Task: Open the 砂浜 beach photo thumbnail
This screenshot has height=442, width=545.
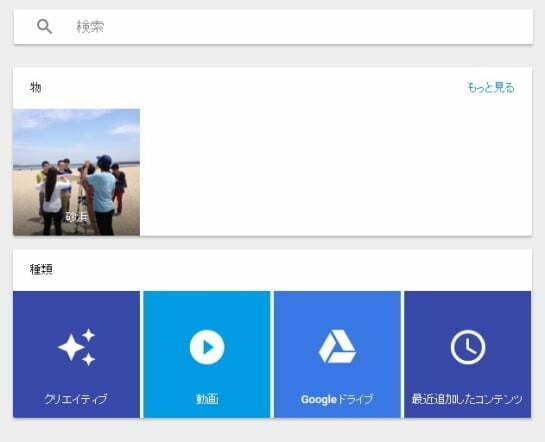Action: (76, 172)
